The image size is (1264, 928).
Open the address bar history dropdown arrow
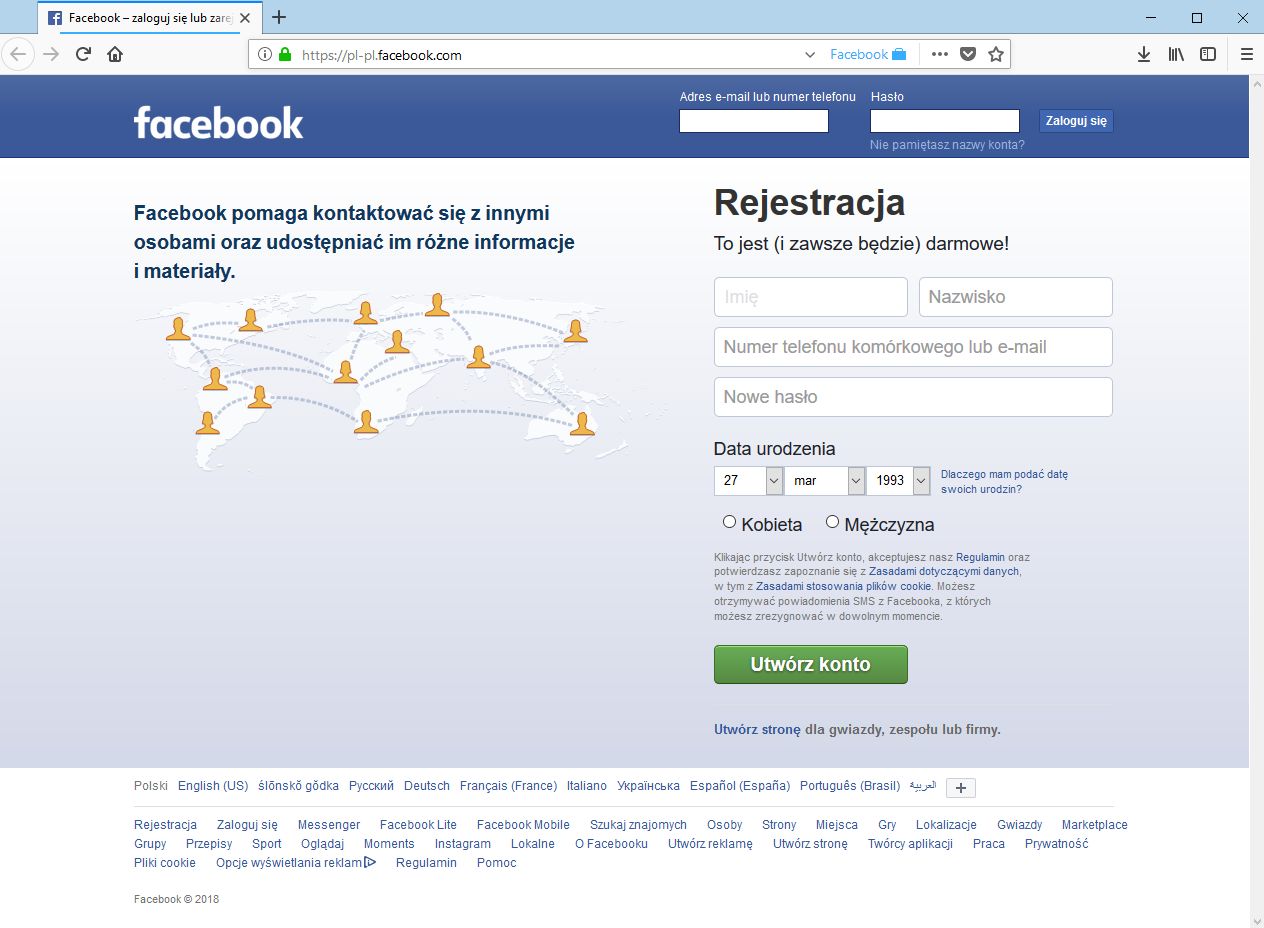click(x=810, y=55)
